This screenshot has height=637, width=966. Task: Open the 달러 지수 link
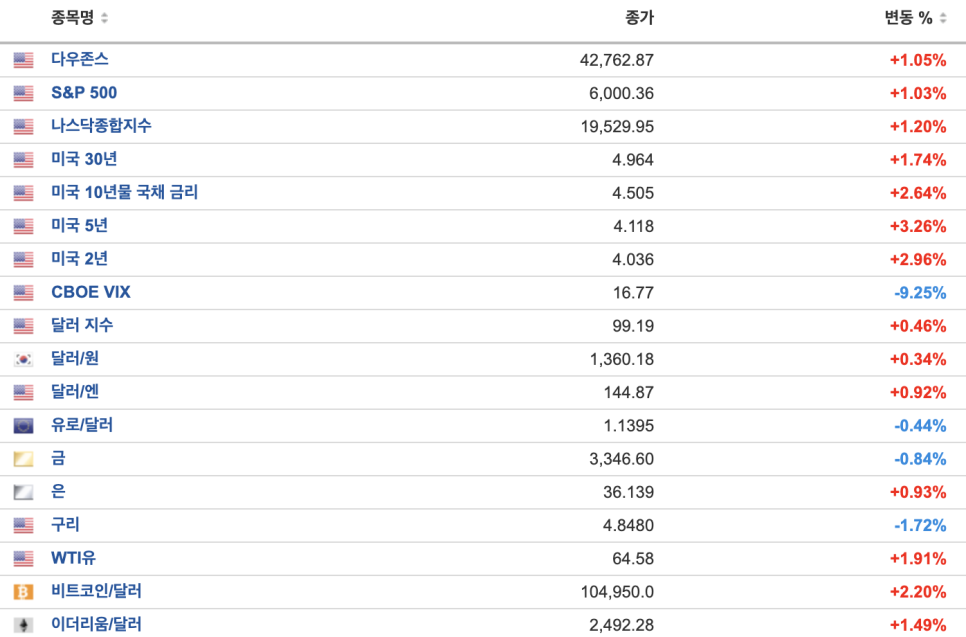tap(82, 325)
